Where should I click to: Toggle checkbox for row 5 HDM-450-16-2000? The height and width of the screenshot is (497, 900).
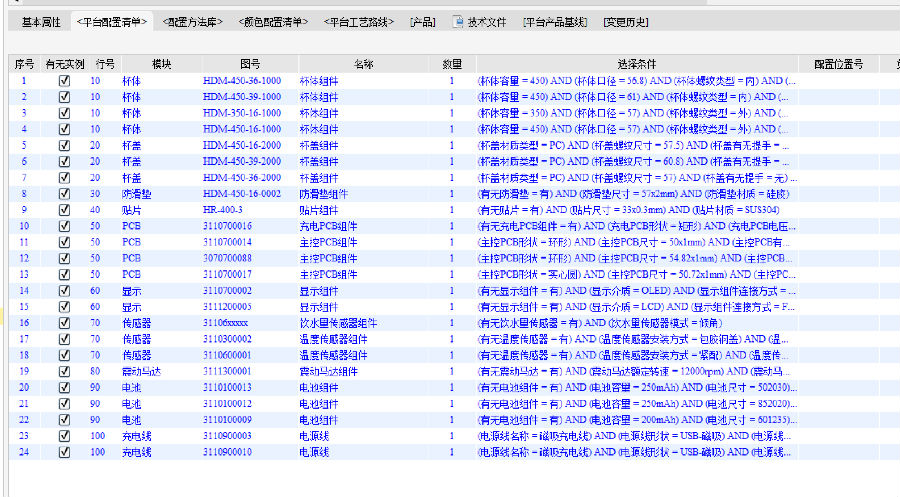click(64, 145)
